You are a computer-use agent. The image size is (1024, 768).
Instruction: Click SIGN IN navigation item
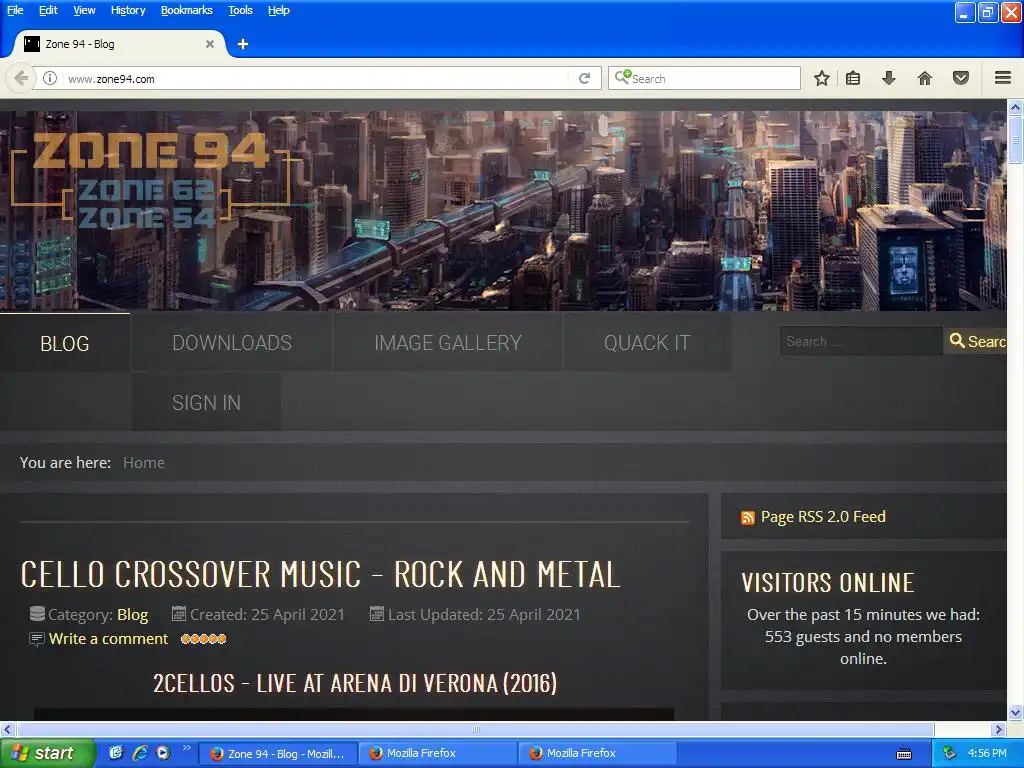point(206,403)
